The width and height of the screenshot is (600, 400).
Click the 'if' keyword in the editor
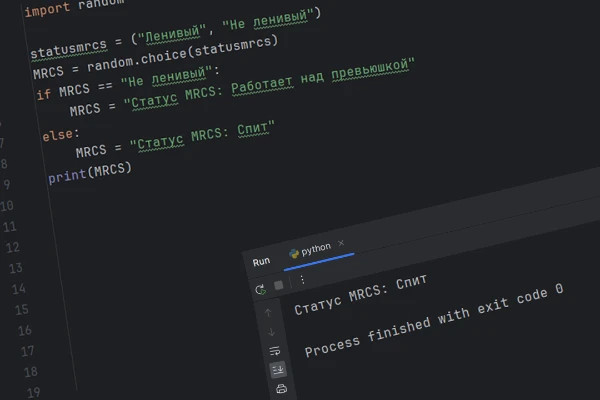(44, 94)
